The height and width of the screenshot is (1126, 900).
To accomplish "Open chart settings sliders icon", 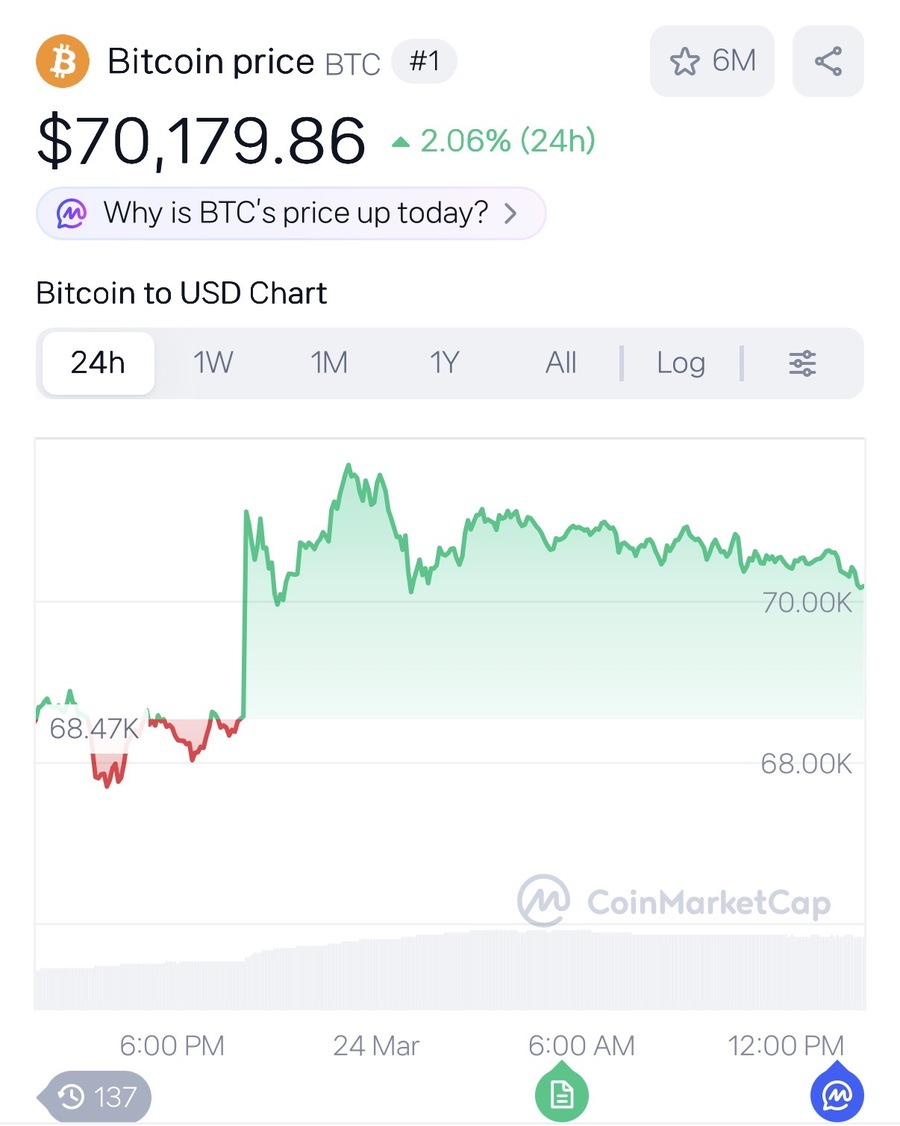I will click(802, 363).
